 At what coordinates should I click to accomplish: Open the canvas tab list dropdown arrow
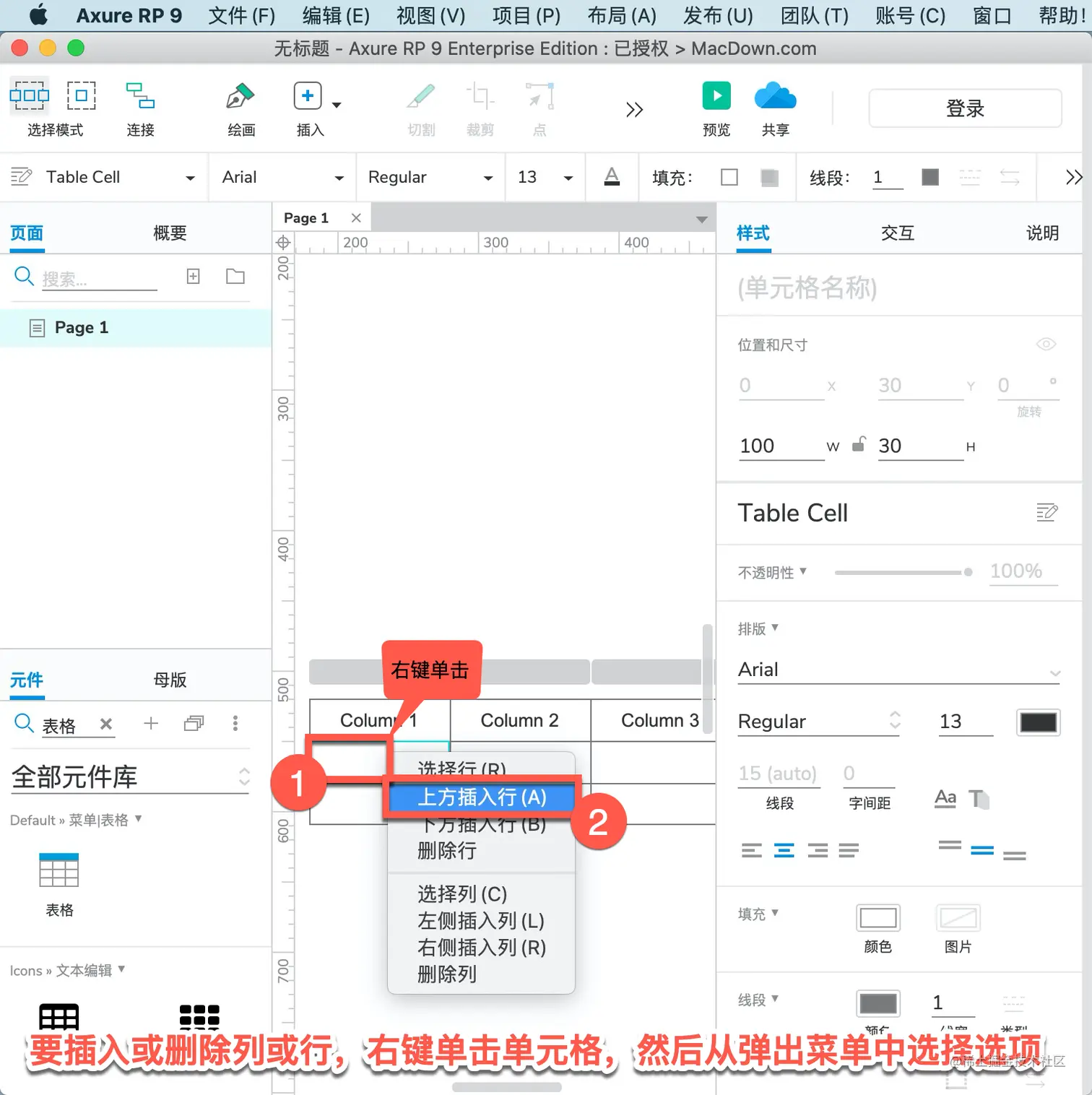point(701,219)
